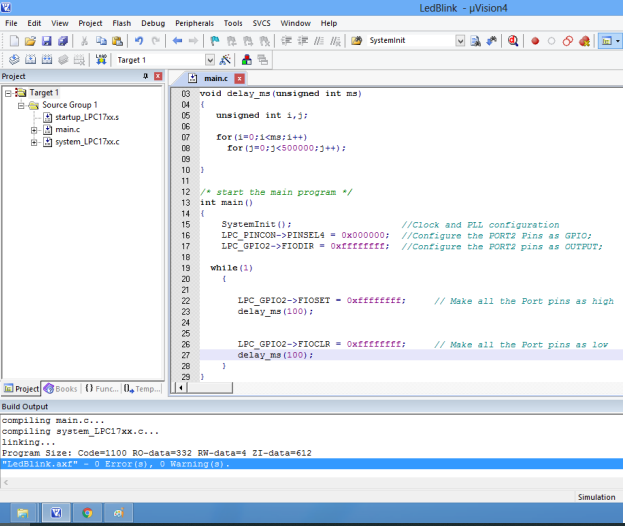Collapse the Target 1 tree node
This screenshot has height=526, width=625.
click(x=9, y=93)
